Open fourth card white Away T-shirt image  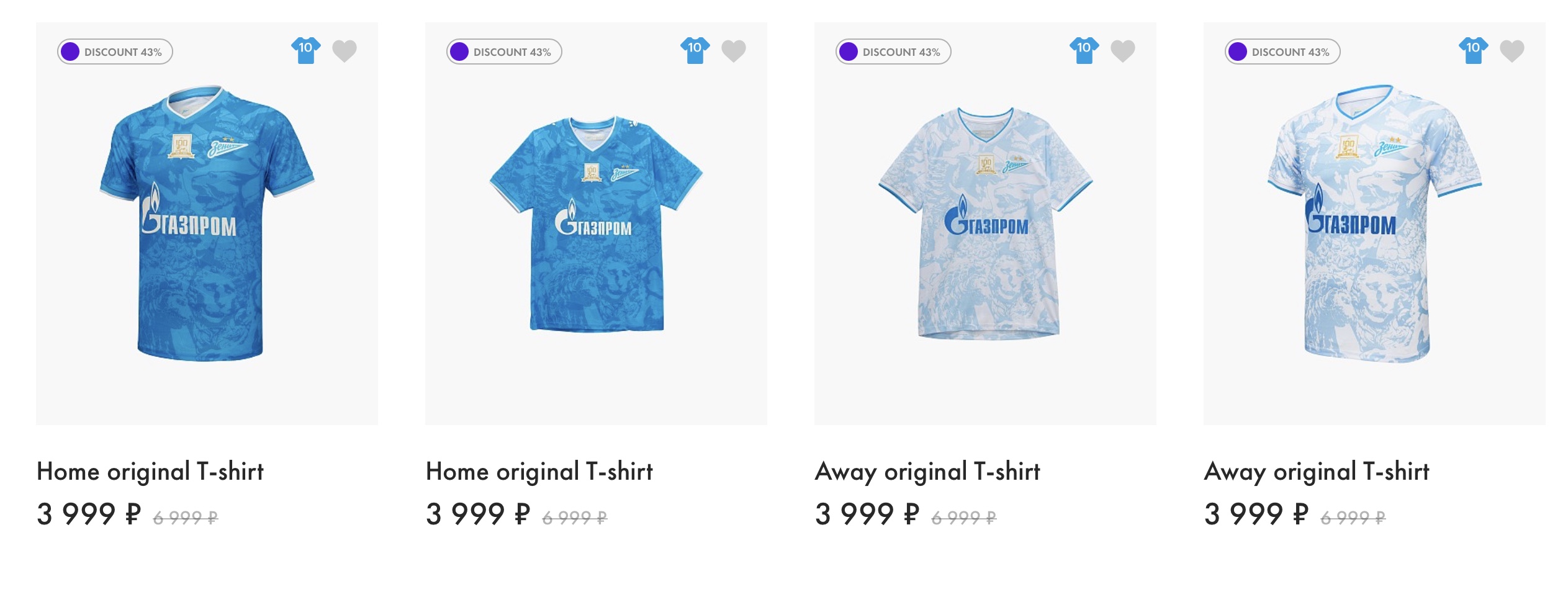pos(1374,223)
